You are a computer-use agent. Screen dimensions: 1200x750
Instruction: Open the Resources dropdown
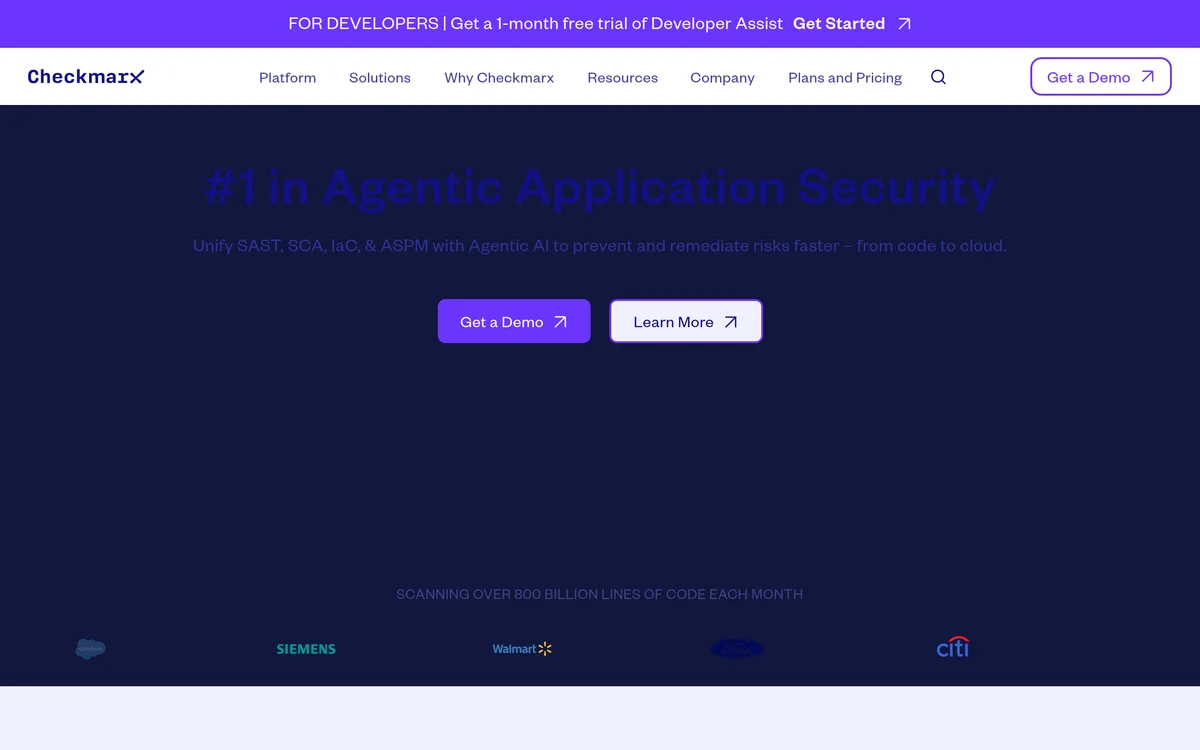tap(622, 77)
